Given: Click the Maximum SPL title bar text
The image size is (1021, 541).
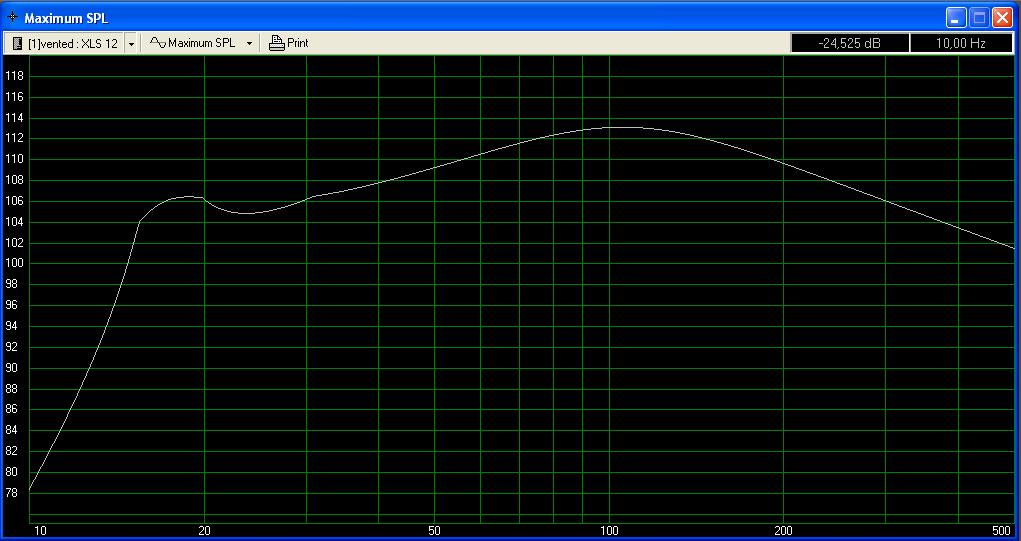Looking at the screenshot, I should tap(66, 18).
